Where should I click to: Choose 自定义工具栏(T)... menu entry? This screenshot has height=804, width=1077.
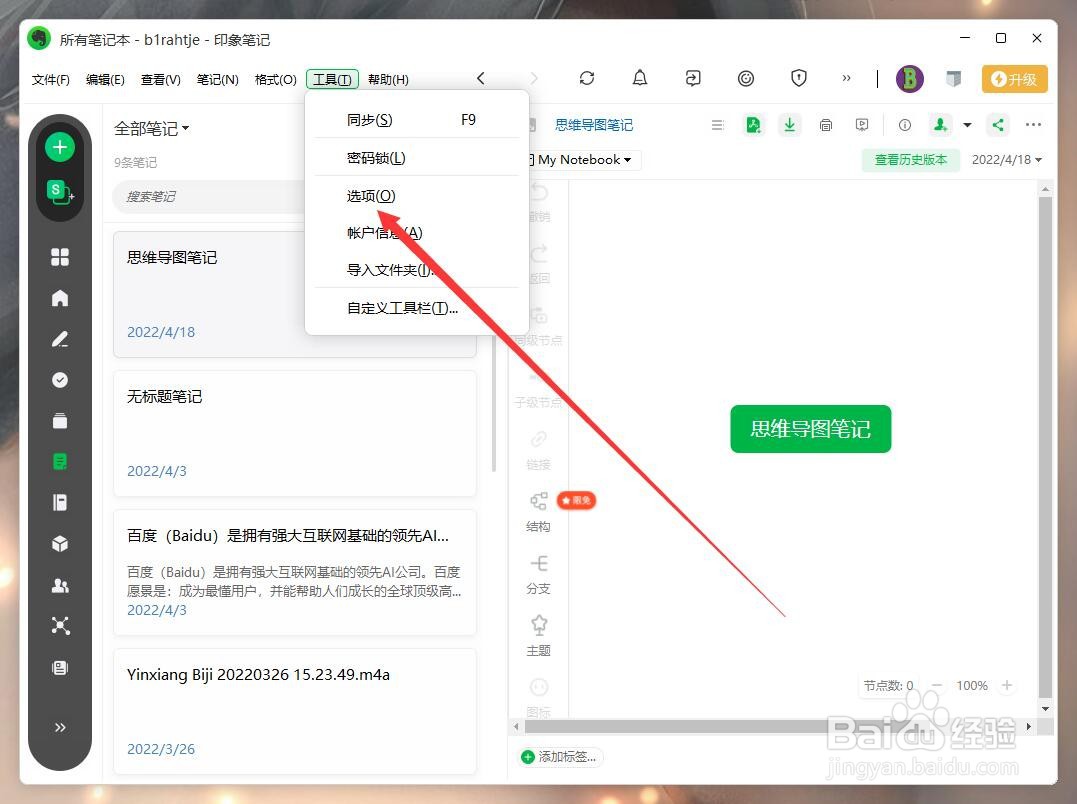click(x=416, y=308)
